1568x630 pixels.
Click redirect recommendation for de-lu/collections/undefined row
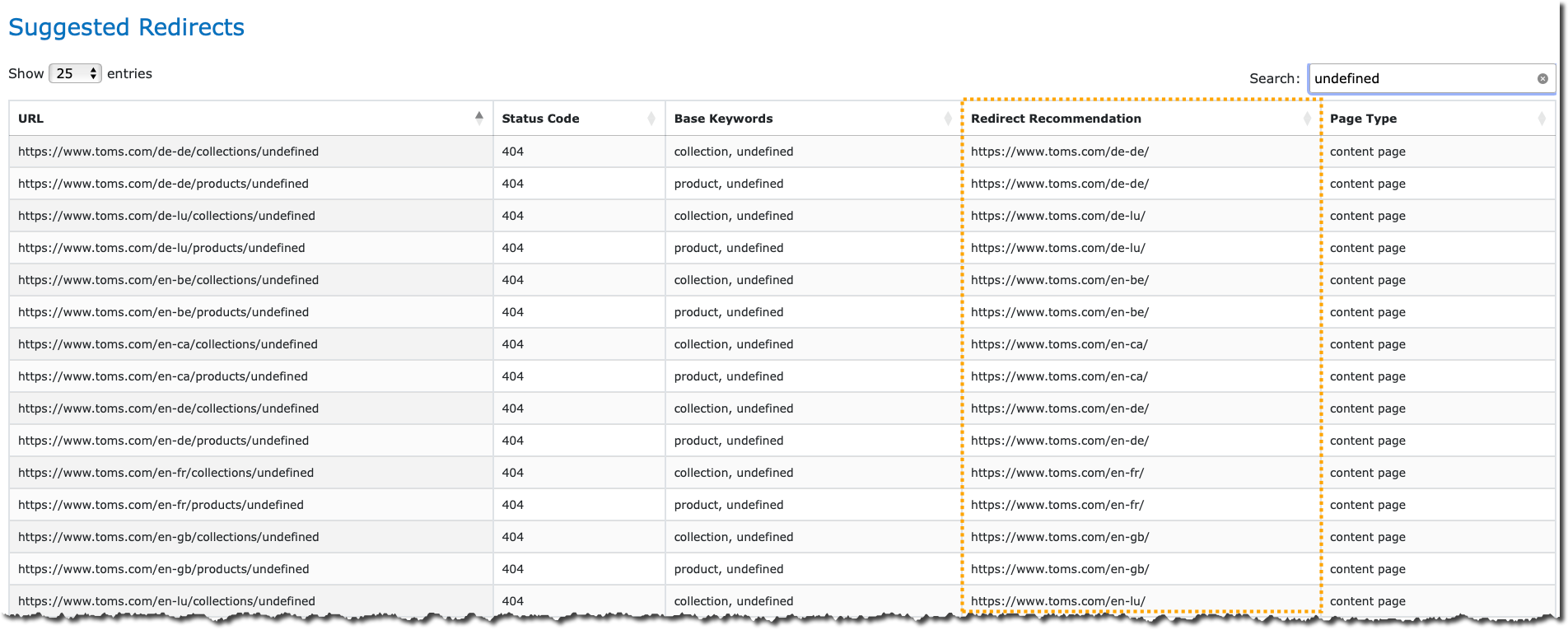tap(1057, 216)
